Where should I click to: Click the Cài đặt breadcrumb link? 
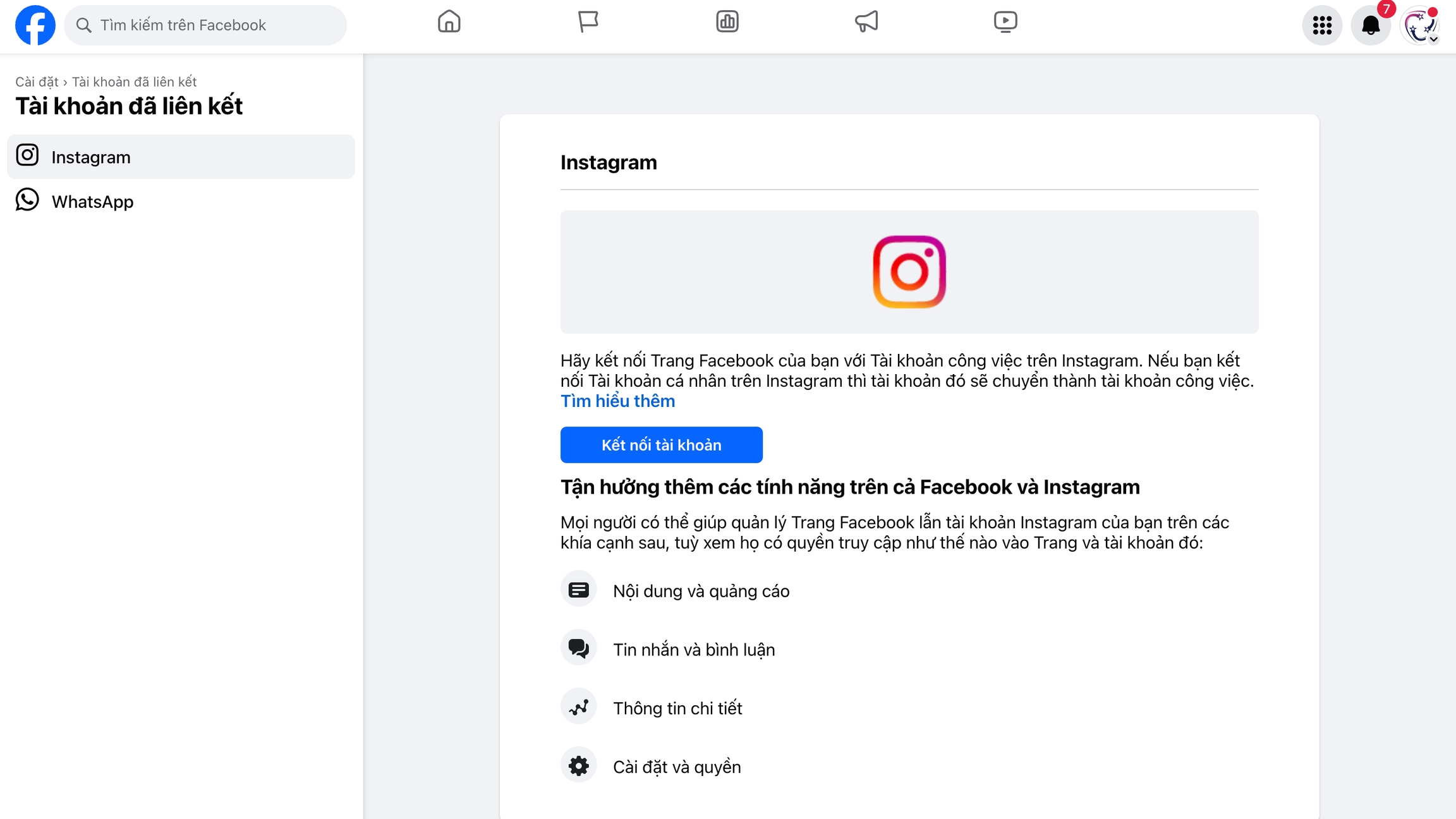coord(37,82)
